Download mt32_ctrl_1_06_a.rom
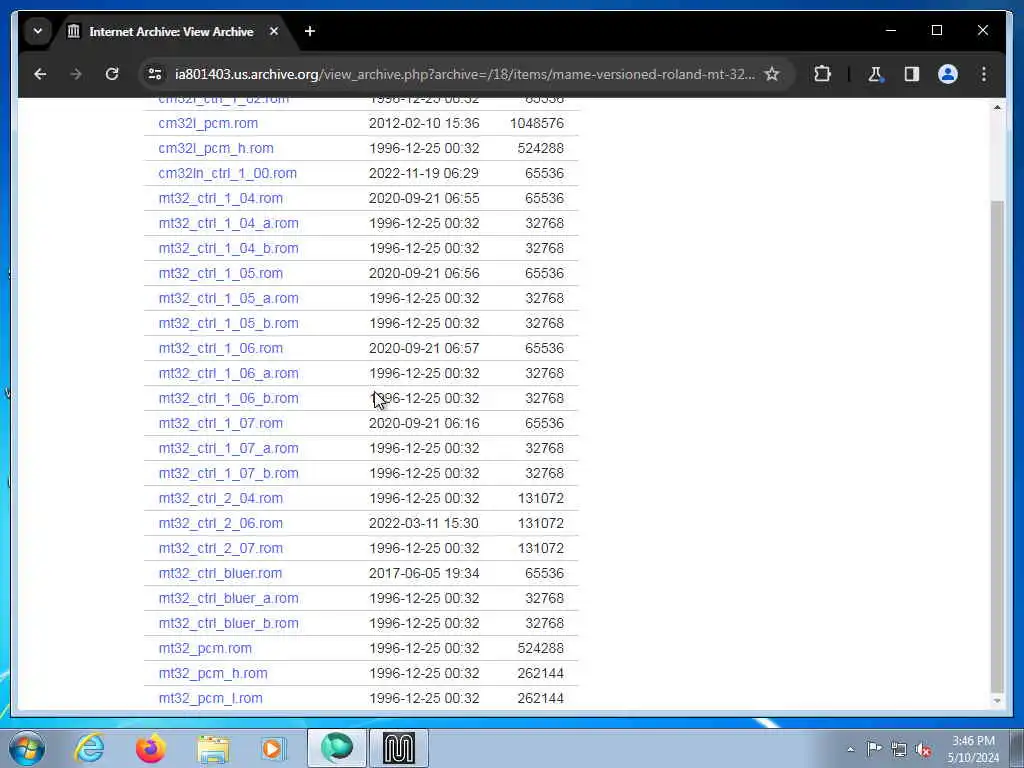 click(229, 374)
